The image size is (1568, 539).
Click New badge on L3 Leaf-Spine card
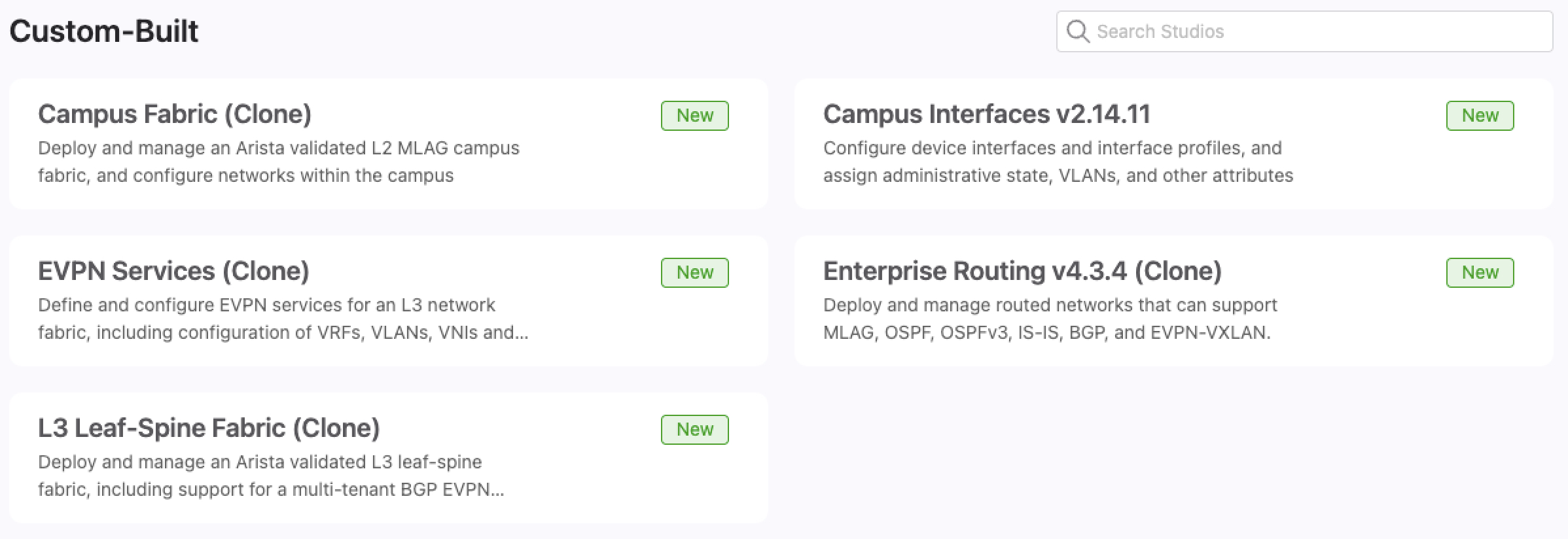tap(694, 430)
